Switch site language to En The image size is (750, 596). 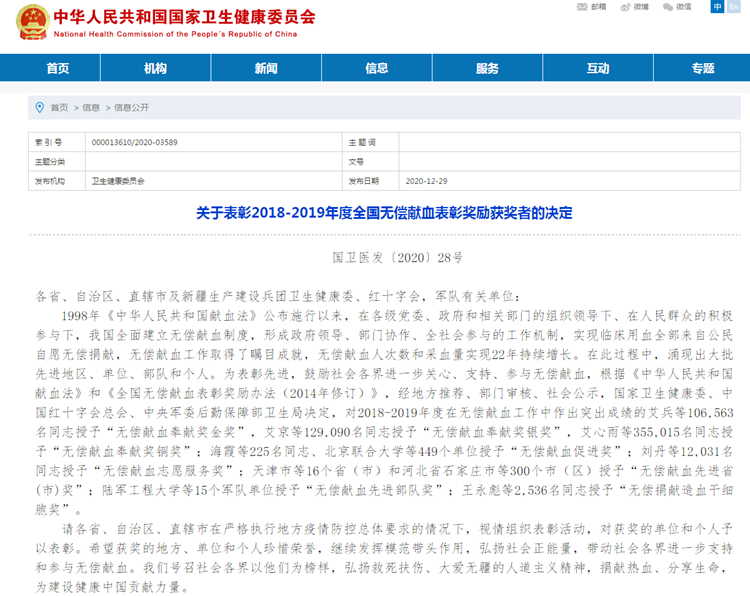click(x=733, y=6)
